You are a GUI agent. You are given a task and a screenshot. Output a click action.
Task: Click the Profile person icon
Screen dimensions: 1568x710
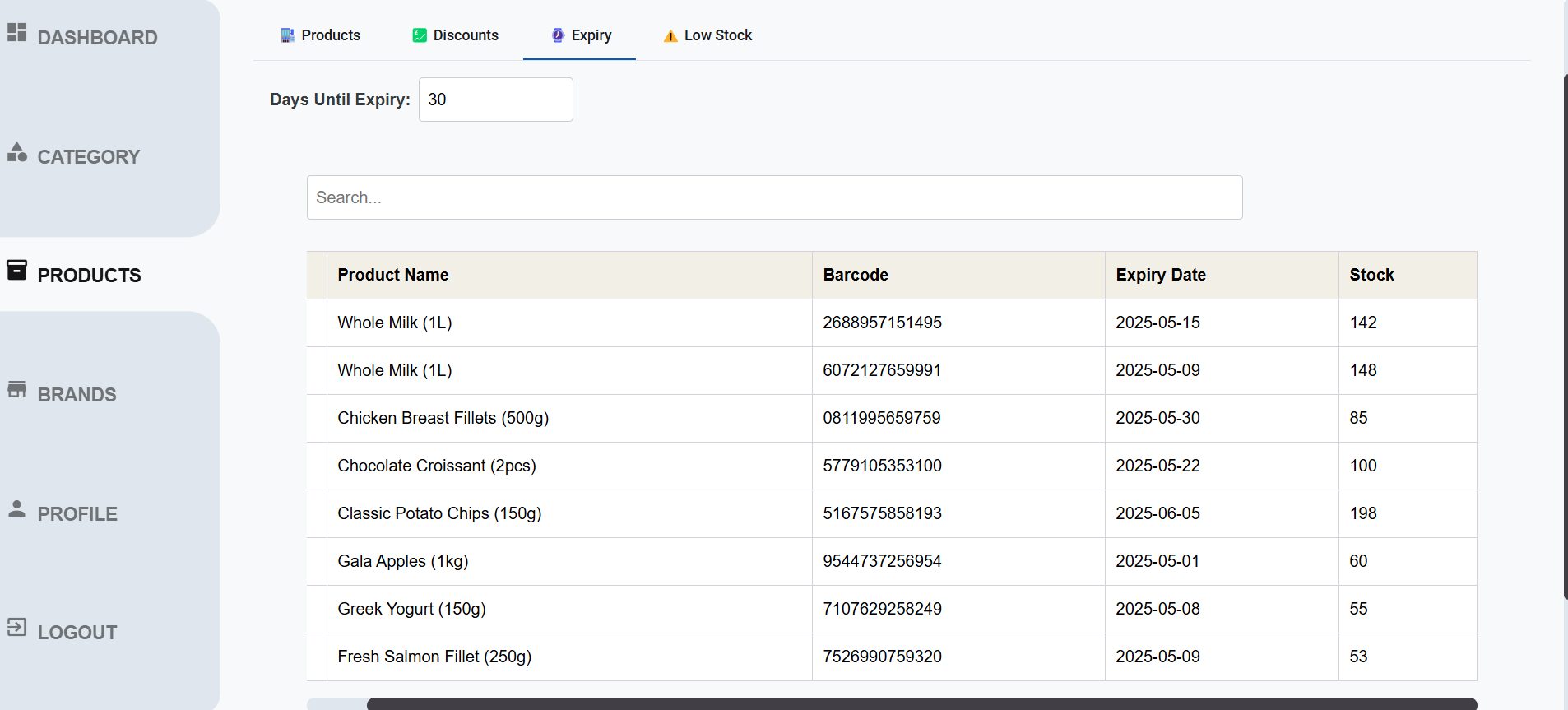point(16,508)
